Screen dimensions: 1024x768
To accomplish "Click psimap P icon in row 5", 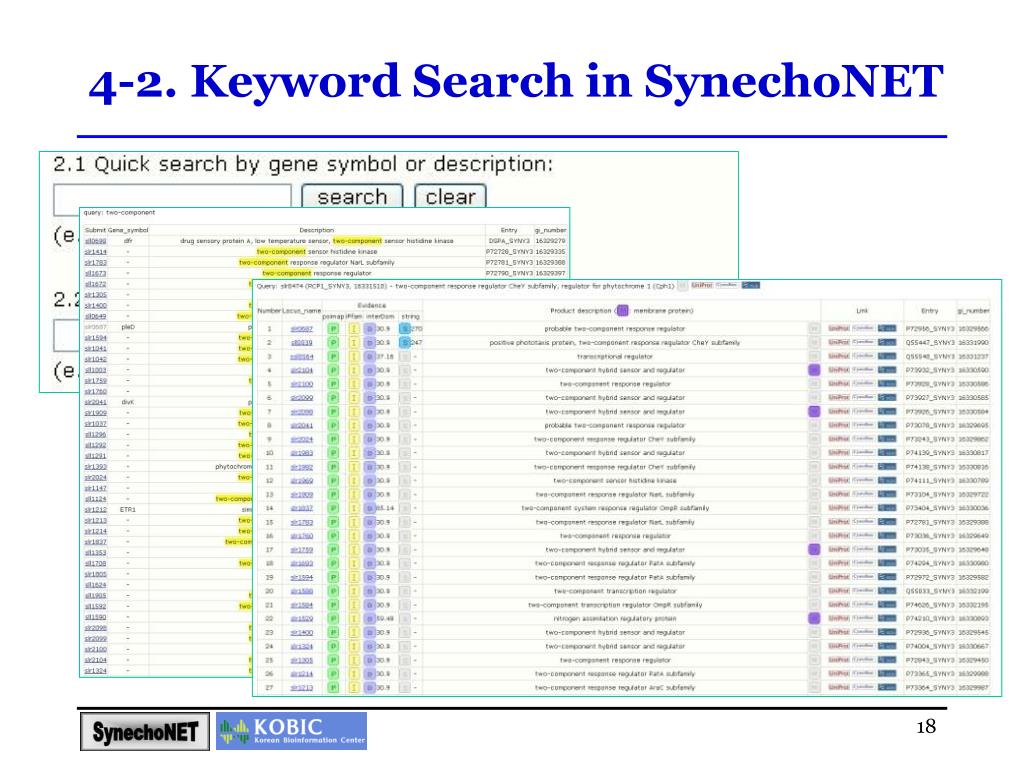I will [333, 385].
